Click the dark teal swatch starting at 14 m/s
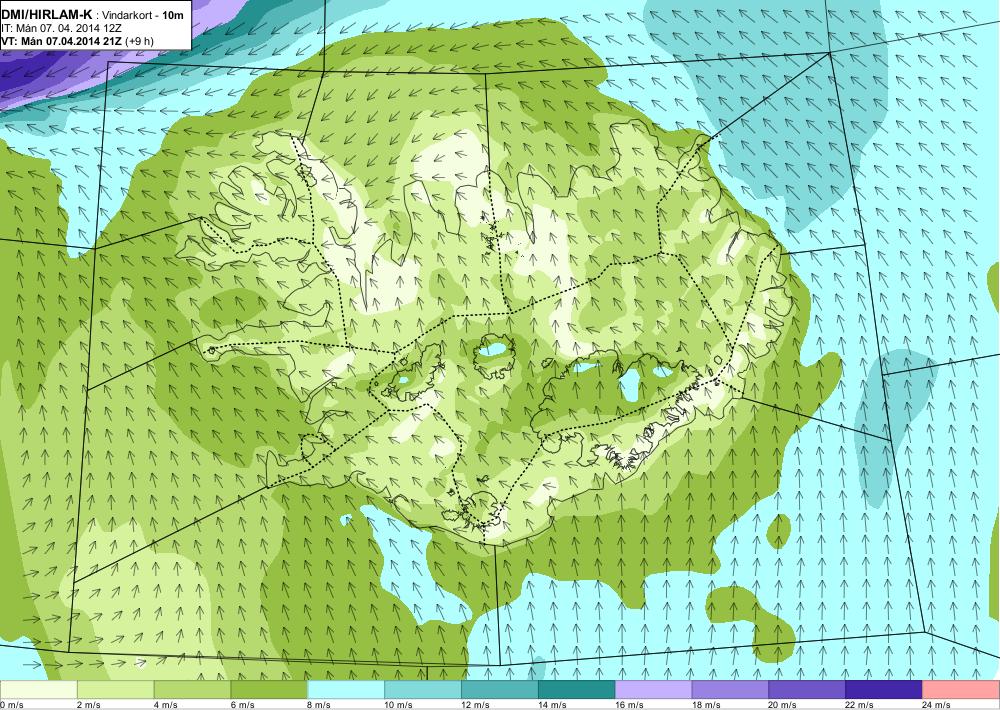 point(577,690)
